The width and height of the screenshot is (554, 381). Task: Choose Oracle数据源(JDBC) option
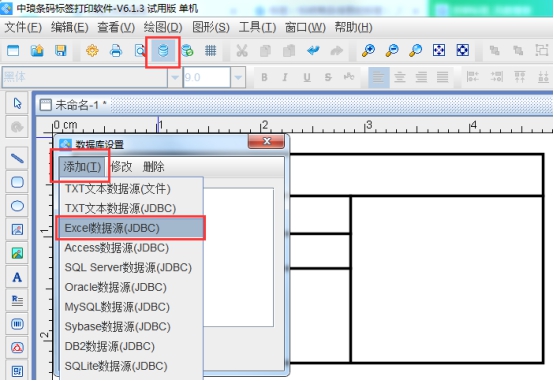(131, 287)
